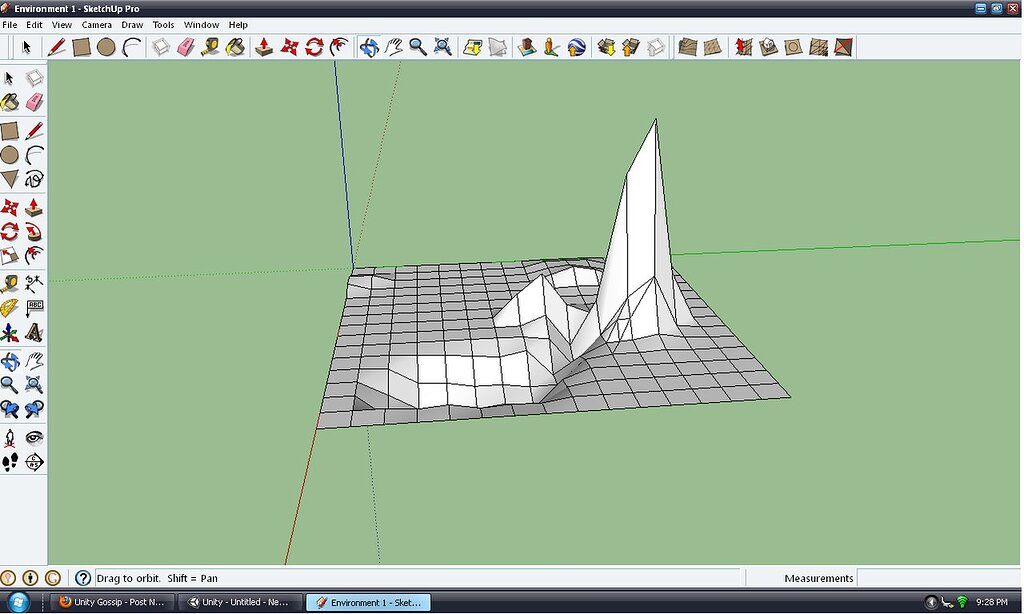Switch to Unity Gossip taskbar window
1024x614 pixels.
tap(112, 602)
